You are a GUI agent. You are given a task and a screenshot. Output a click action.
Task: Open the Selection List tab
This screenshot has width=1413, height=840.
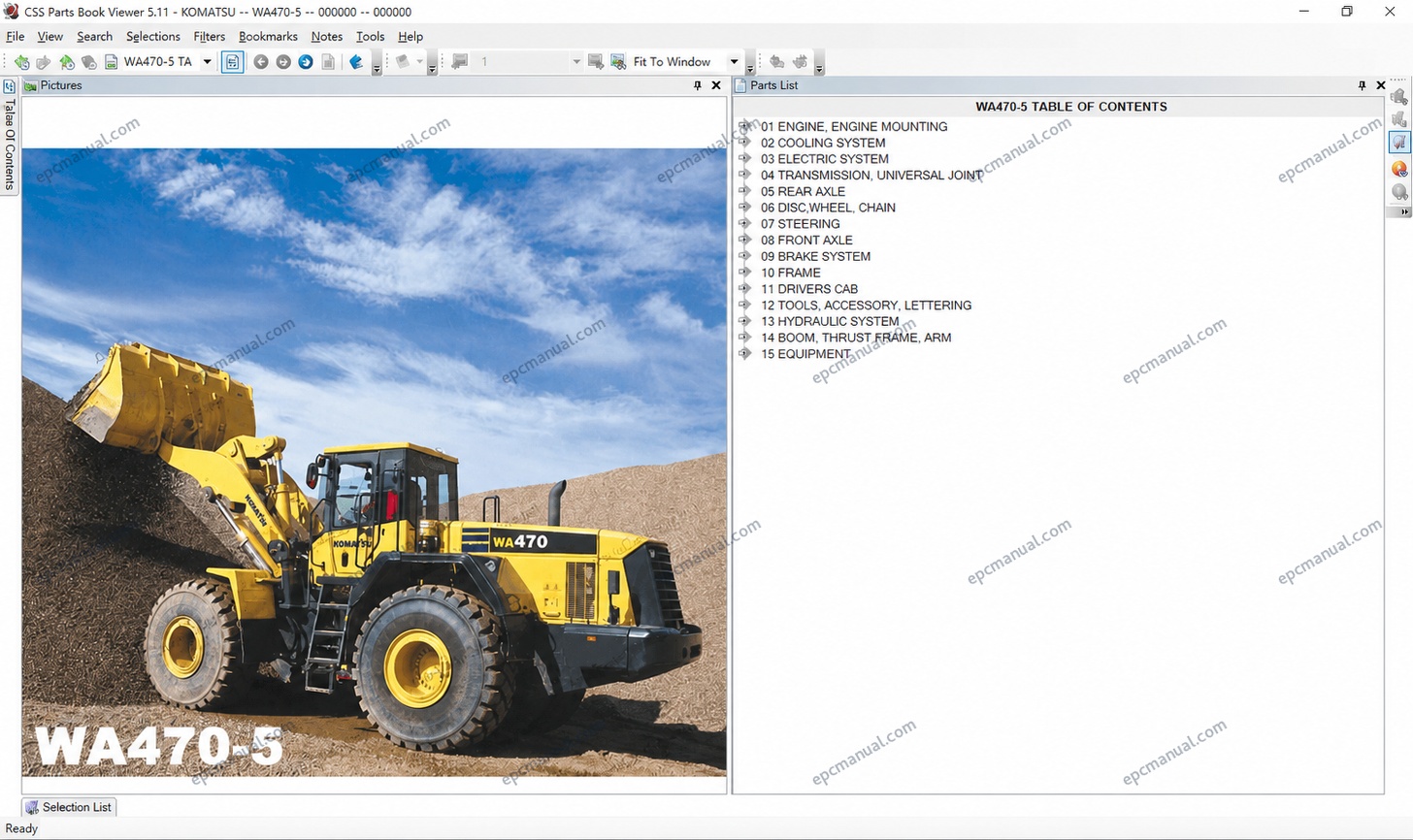68,807
